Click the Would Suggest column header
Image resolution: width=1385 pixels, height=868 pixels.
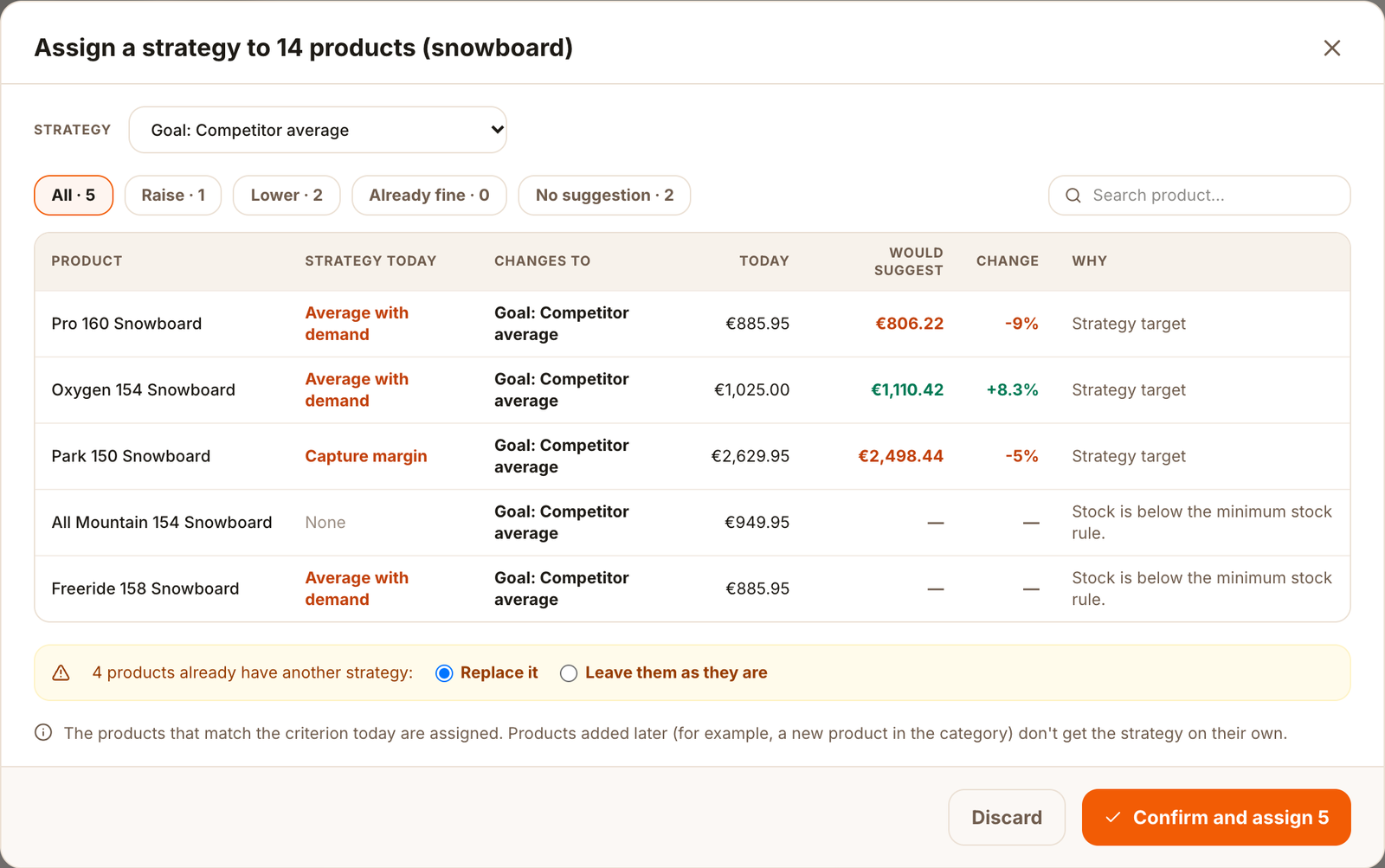click(x=908, y=261)
